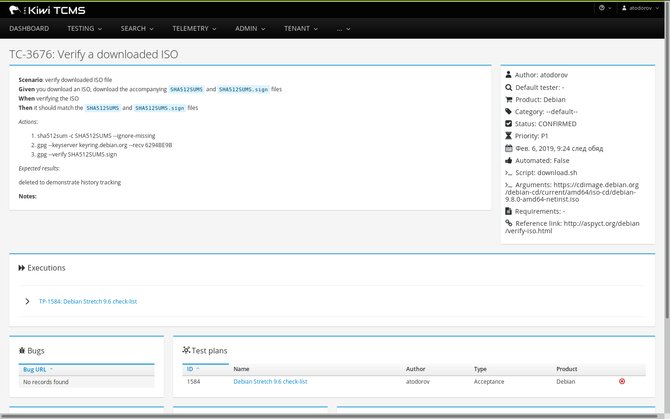Click the Kiwi TCMS bird logo
Screen dimensions: 670x419
(x=15, y=10)
